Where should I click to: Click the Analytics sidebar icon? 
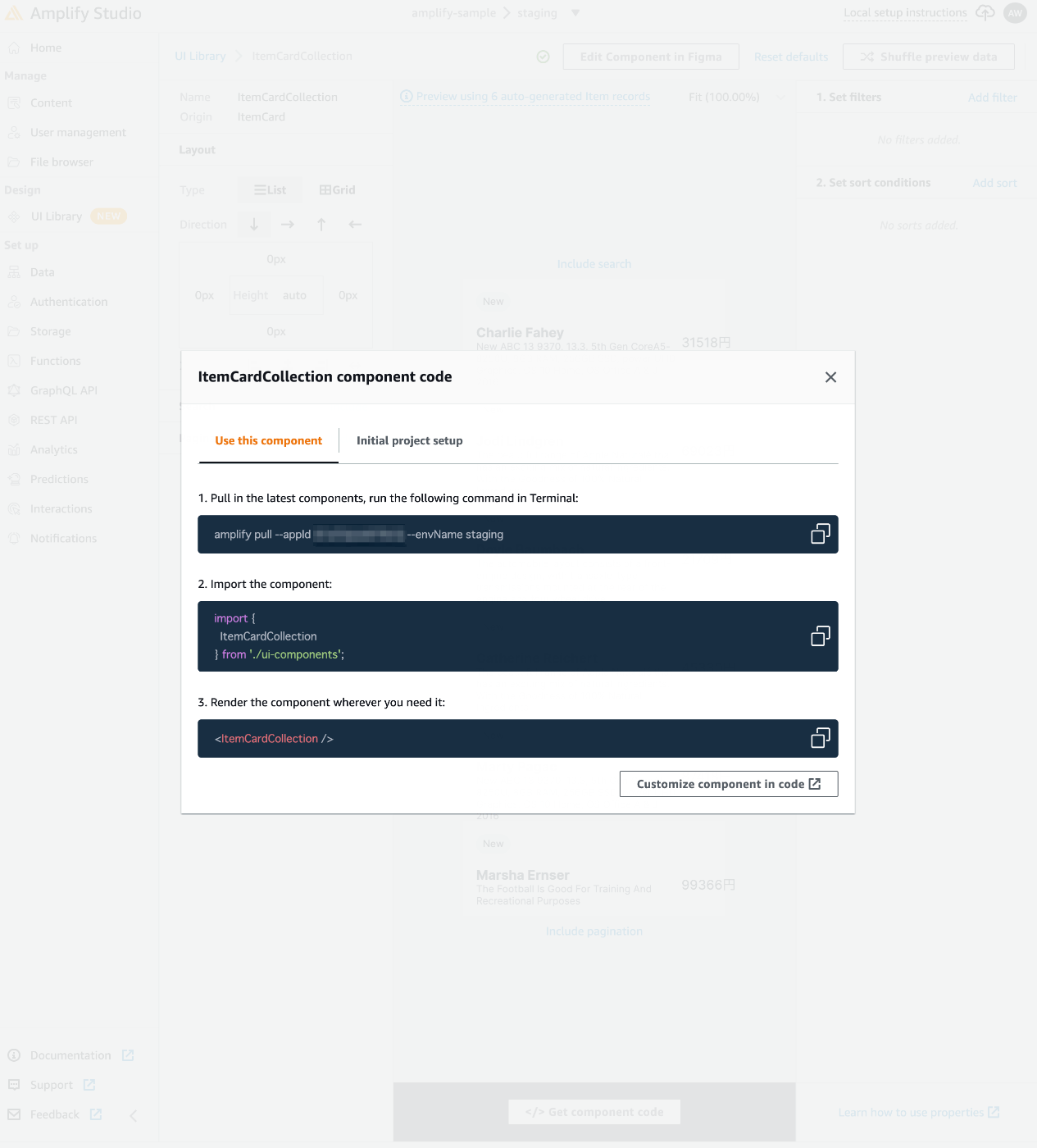(x=14, y=449)
